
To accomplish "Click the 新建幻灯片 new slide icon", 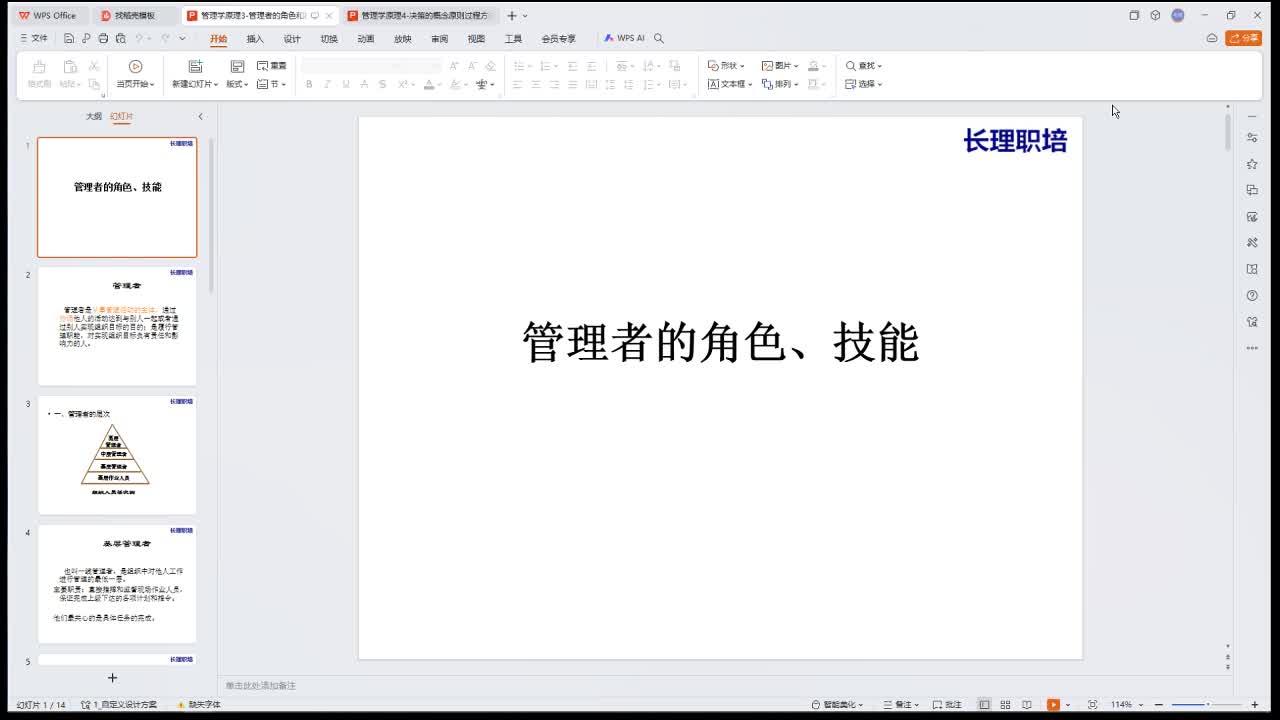I will (x=195, y=67).
